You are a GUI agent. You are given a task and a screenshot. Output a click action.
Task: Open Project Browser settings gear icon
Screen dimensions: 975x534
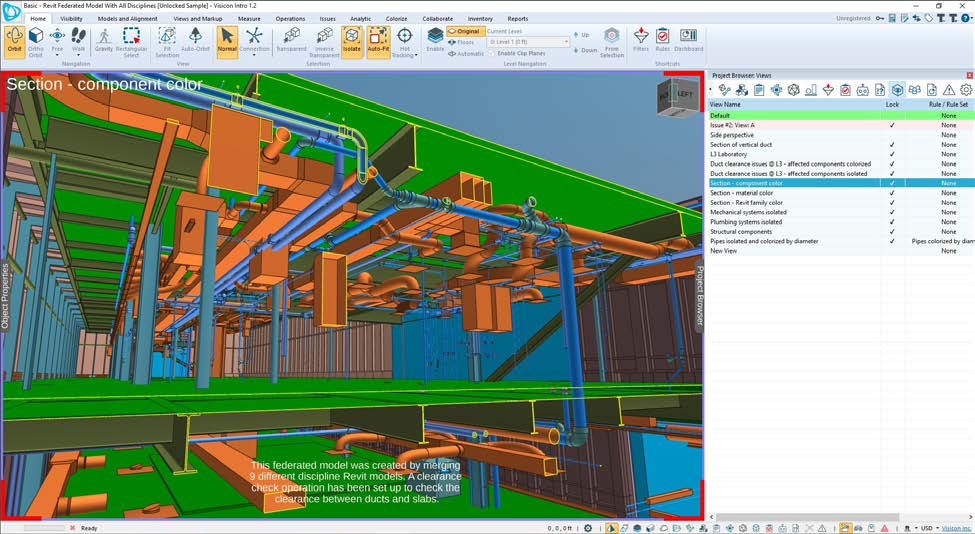pyautogui.click(x=965, y=90)
